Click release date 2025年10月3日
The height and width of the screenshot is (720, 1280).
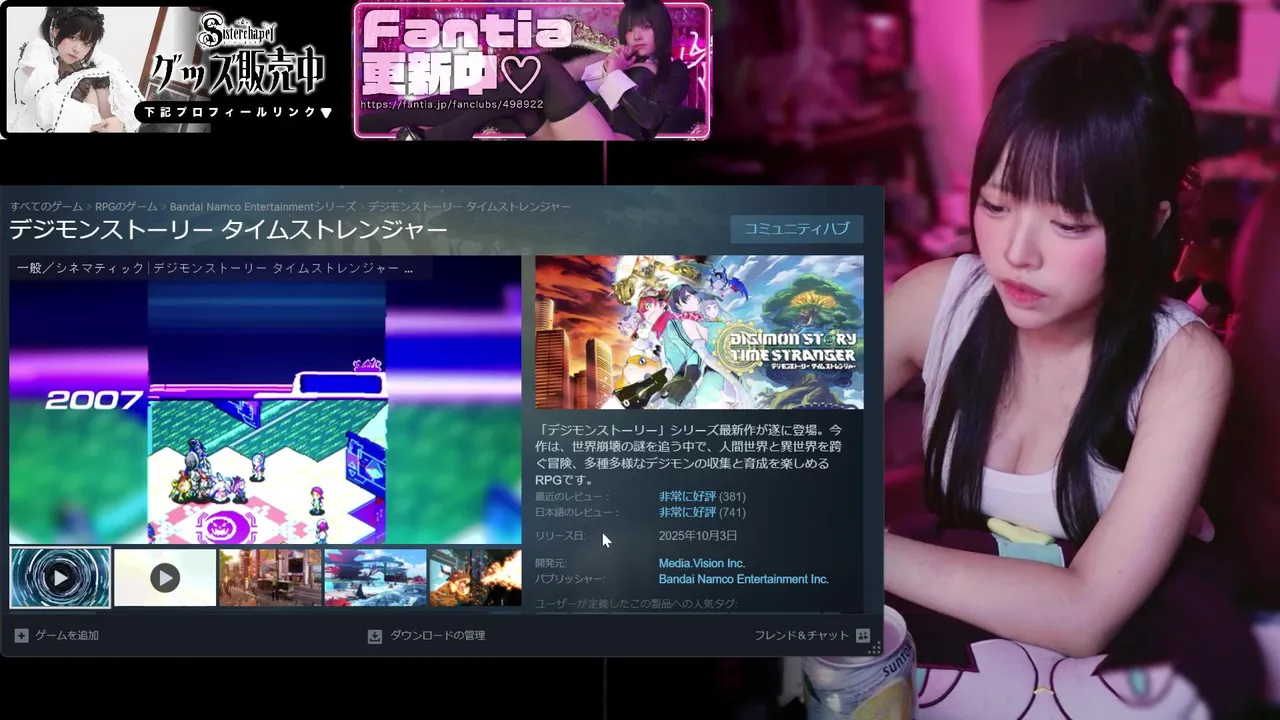tap(698, 537)
